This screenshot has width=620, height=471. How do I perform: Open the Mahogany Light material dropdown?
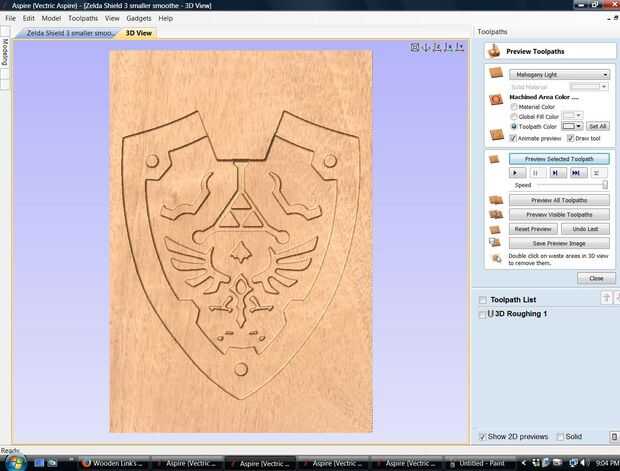(559, 74)
